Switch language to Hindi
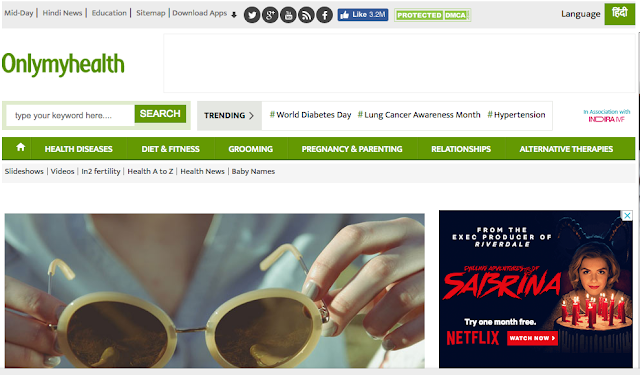This screenshot has width=640, height=375. 620,14
